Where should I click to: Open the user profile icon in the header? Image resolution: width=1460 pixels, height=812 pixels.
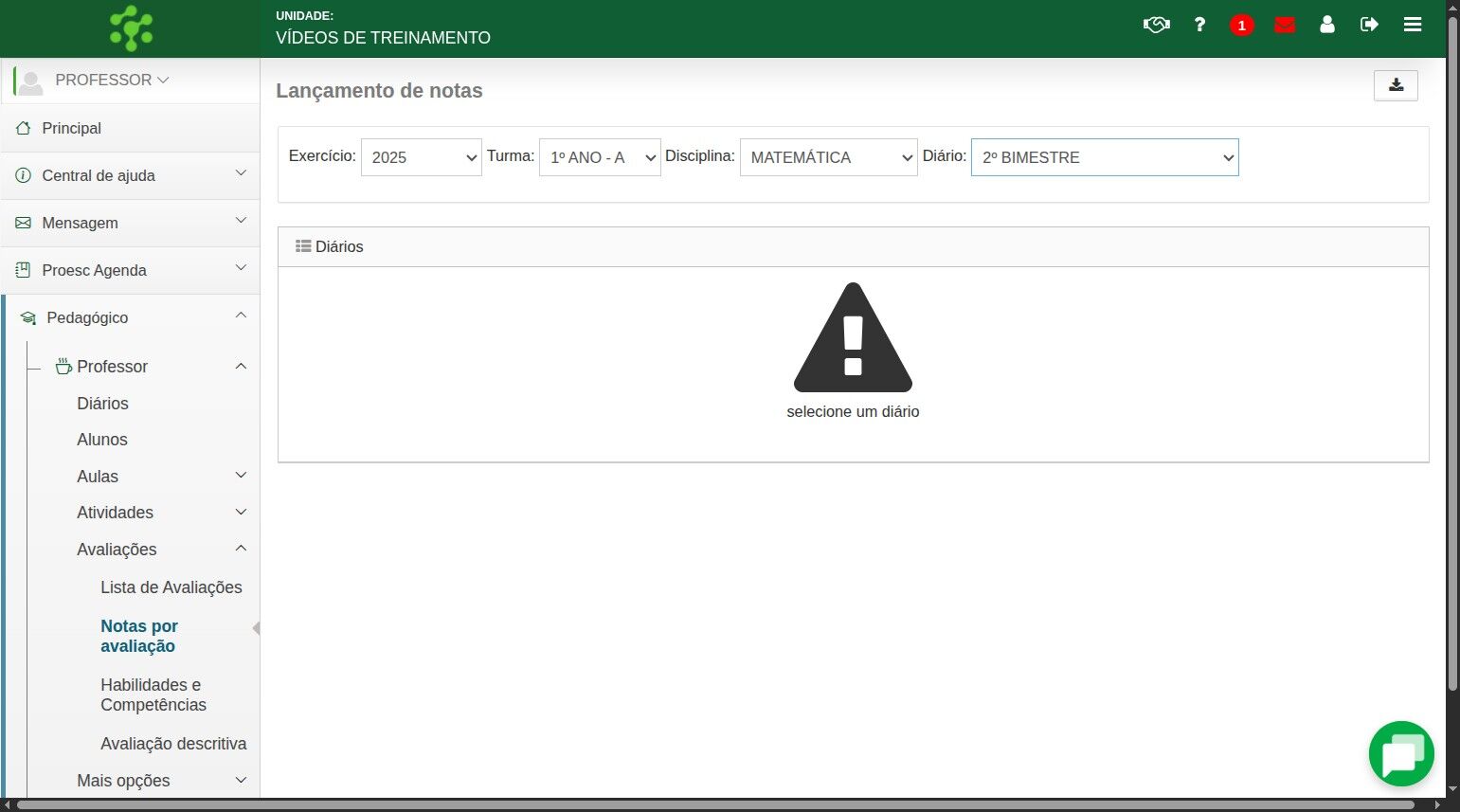coord(1327,25)
